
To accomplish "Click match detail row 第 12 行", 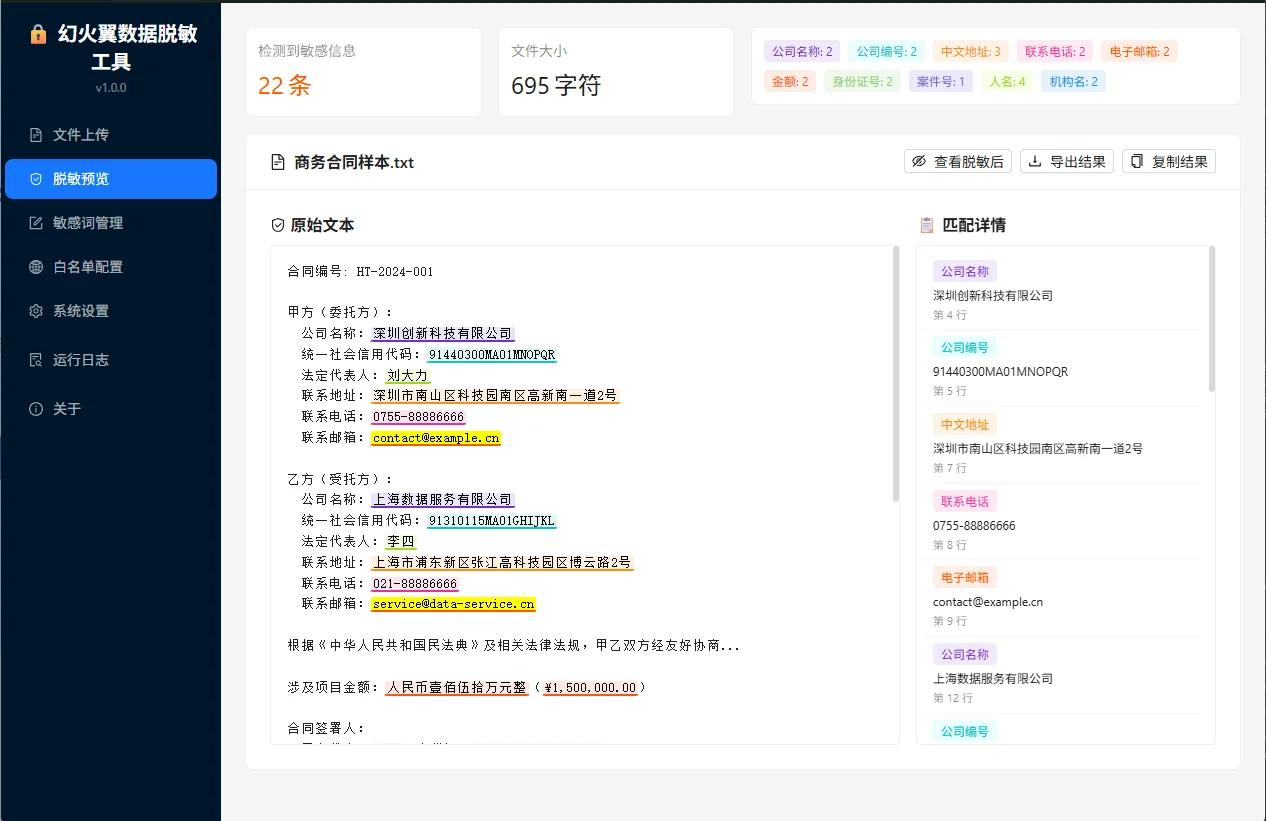I will click(1062, 675).
